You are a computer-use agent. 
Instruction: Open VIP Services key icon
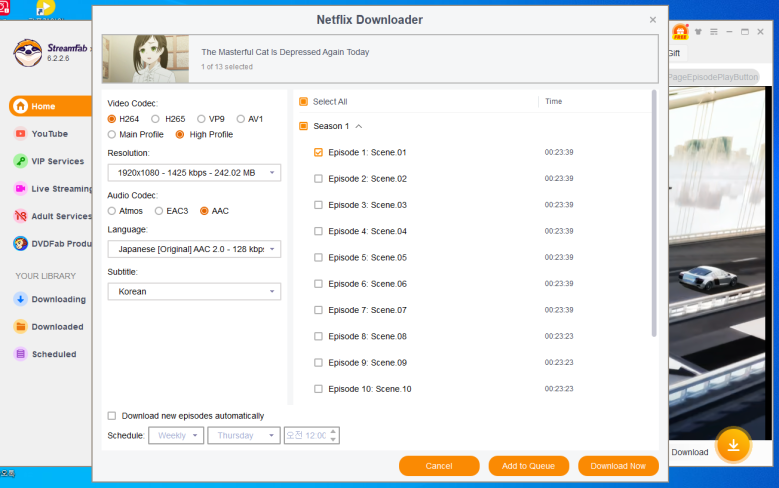click(x=20, y=161)
